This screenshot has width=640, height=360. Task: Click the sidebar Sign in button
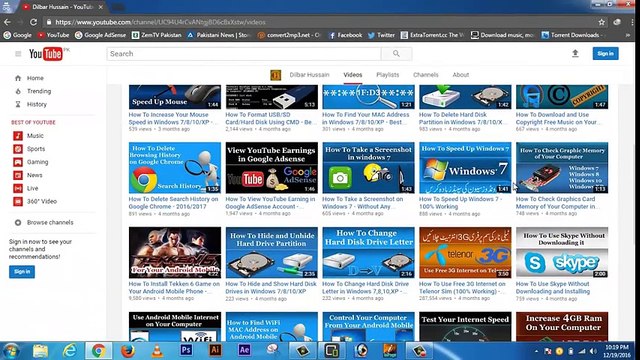point(22,272)
